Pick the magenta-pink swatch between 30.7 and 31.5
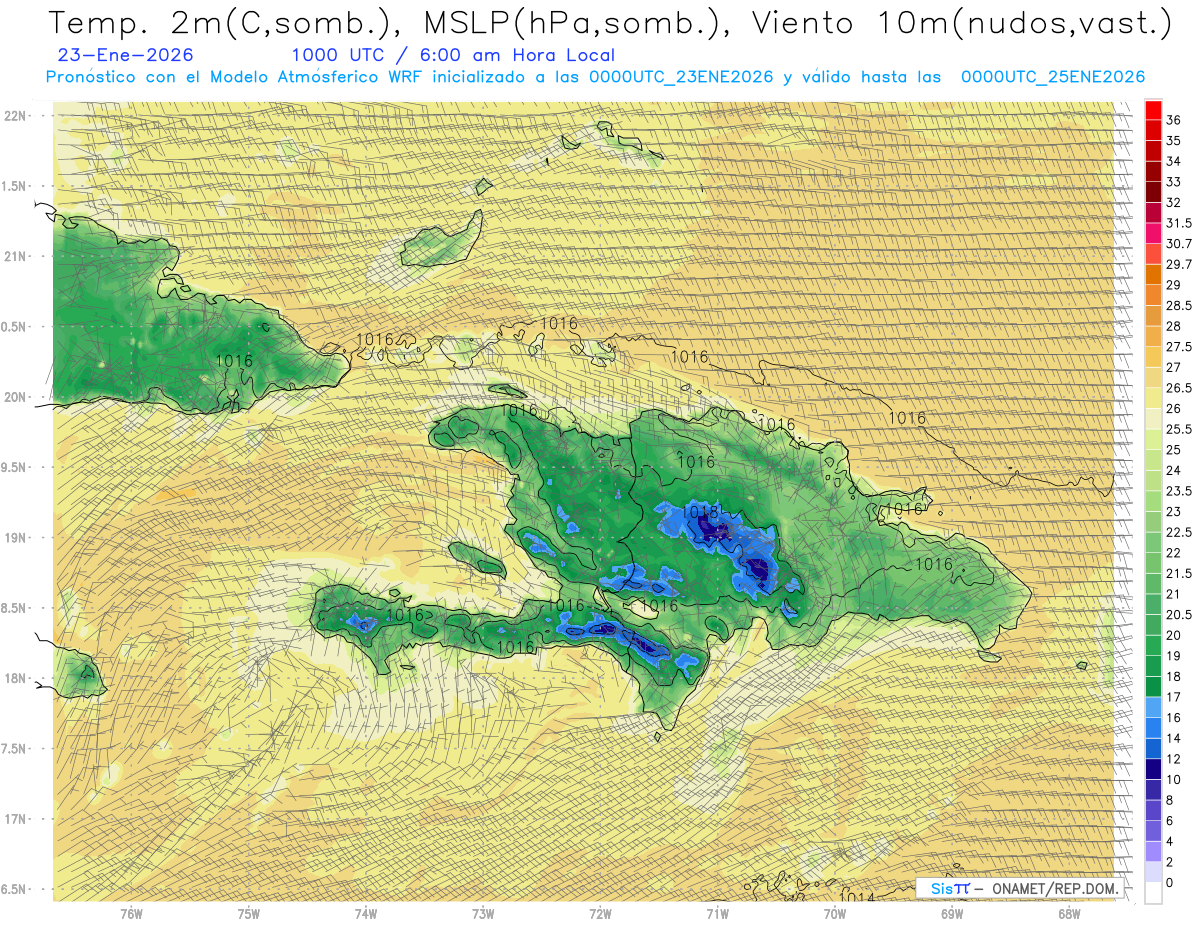 click(1153, 233)
